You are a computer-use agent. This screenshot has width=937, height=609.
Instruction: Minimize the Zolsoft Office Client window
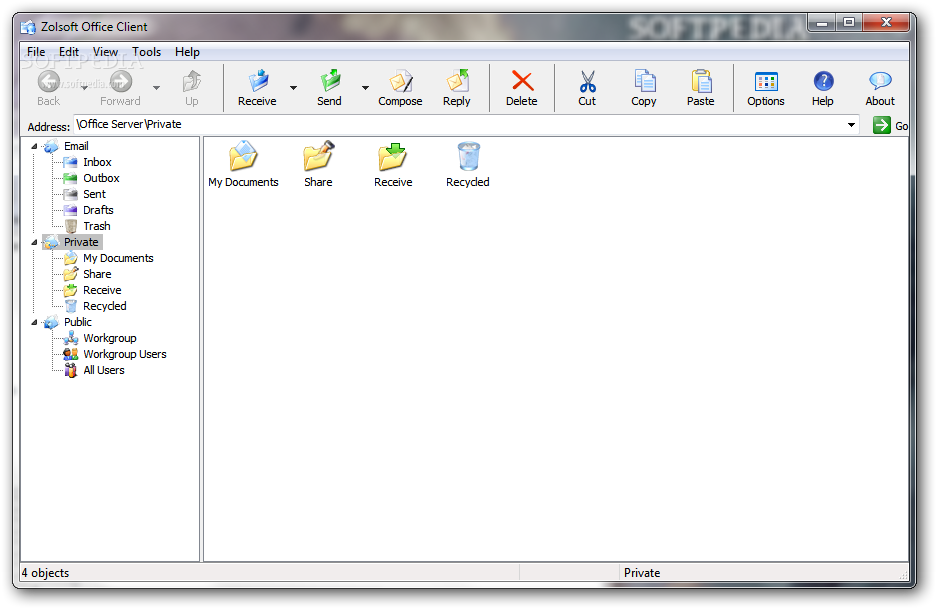click(822, 23)
